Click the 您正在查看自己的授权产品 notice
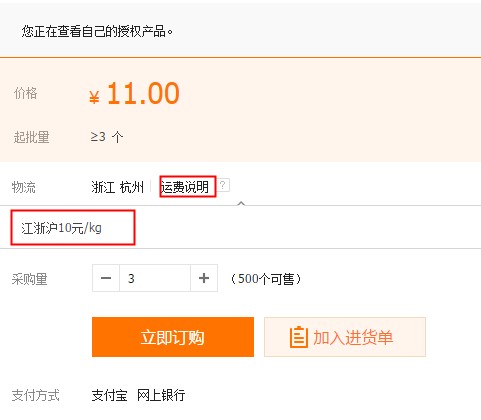Image resolution: width=481 pixels, height=420 pixels. tap(97, 32)
